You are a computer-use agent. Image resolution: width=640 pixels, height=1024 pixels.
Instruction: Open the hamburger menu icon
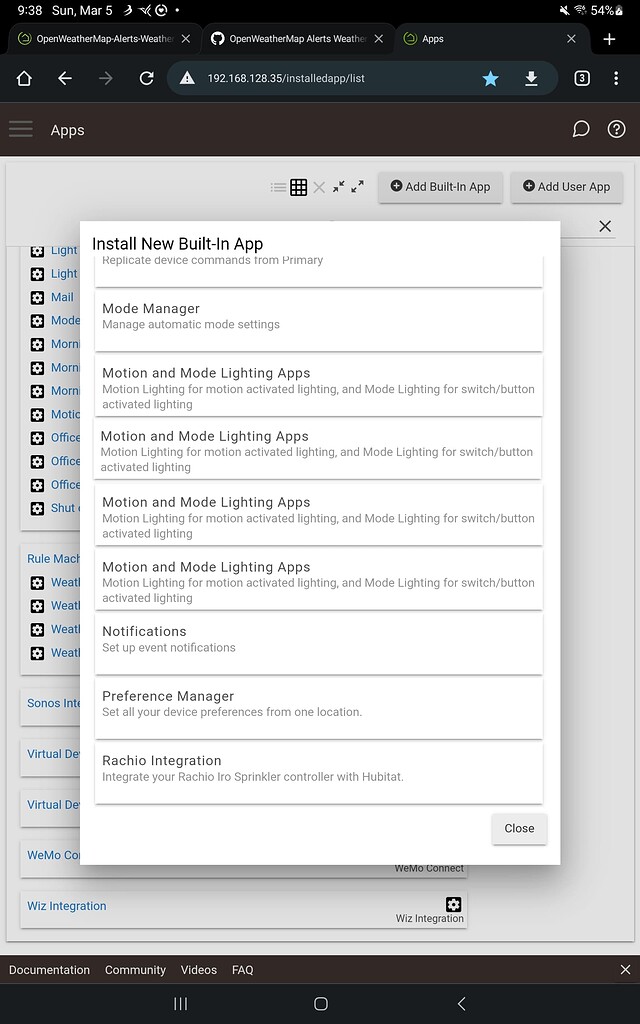click(x=20, y=129)
